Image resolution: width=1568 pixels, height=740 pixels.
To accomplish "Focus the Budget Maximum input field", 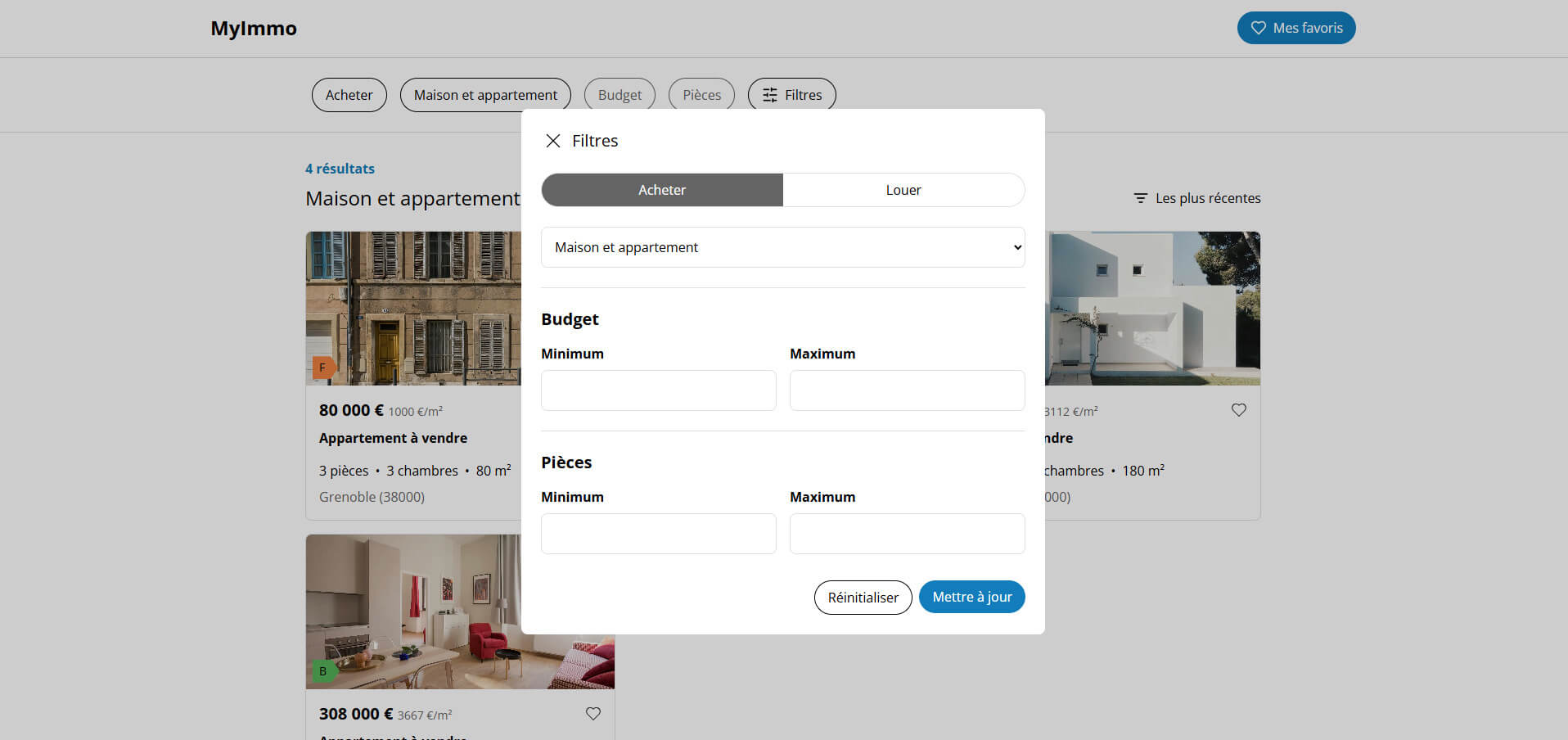I will pyautogui.click(x=907, y=390).
